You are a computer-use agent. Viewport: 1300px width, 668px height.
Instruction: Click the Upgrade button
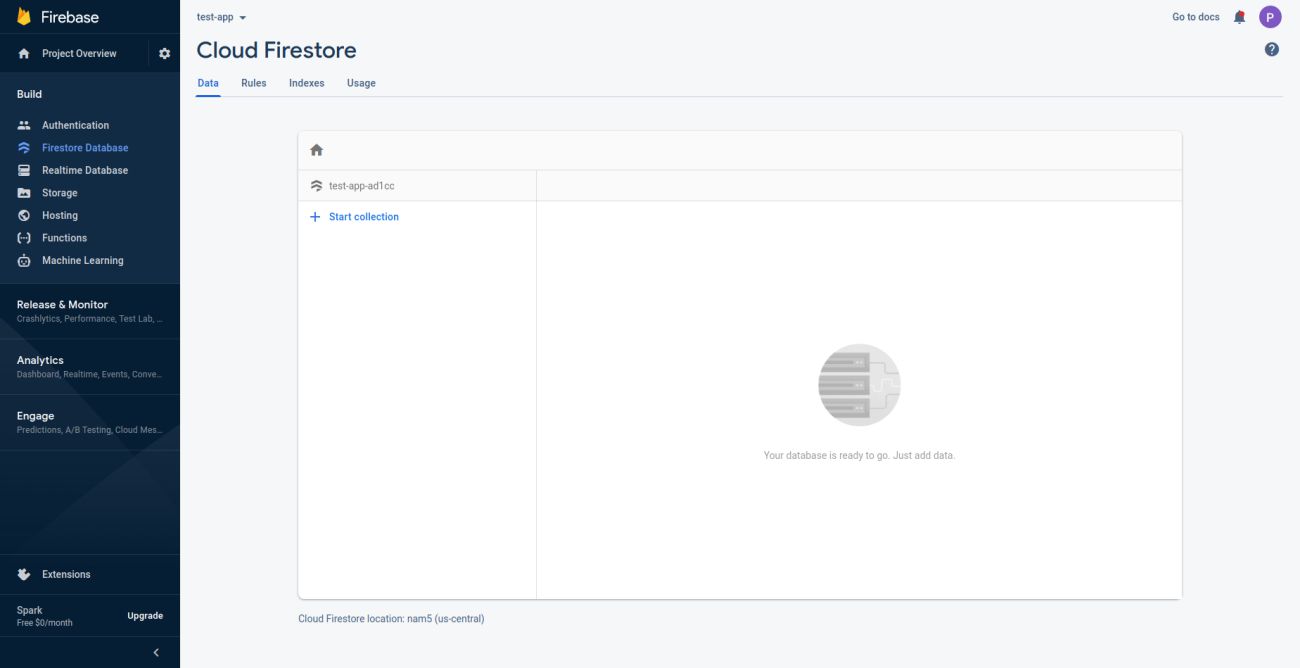[145, 615]
